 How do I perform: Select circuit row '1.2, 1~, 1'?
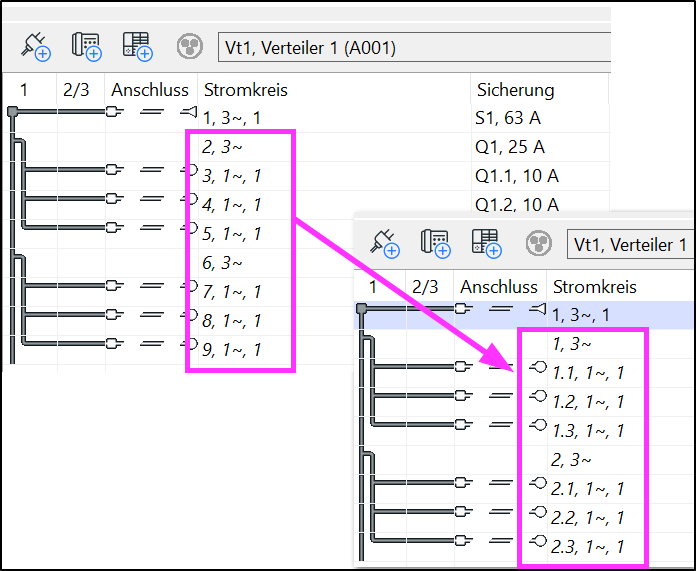(588, 402)
